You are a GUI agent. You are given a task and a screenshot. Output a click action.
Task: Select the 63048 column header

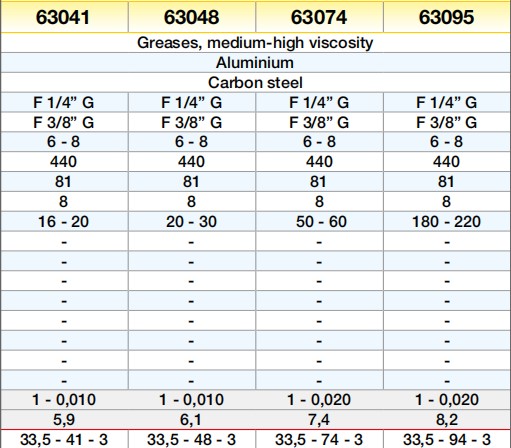coord(192,17)
